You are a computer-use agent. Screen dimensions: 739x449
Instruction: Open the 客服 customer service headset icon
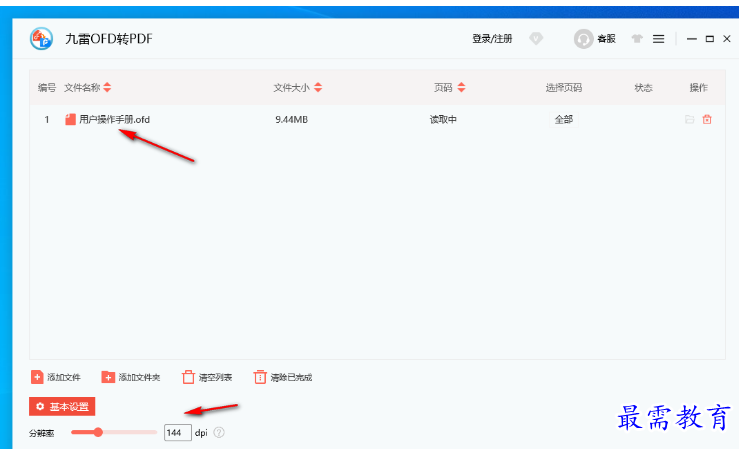[x=583, y=39]
